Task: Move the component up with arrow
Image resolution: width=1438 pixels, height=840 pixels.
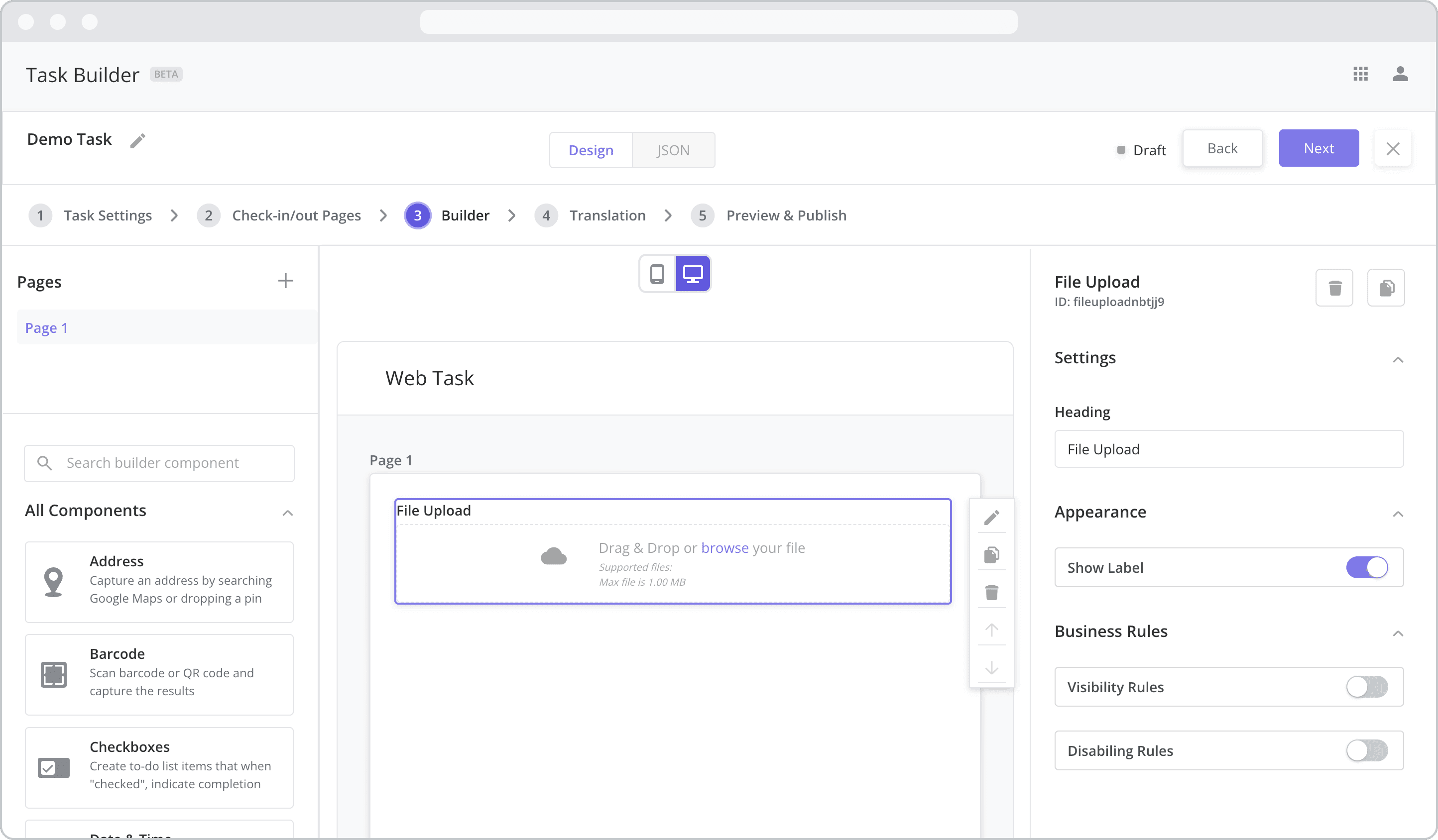Action: [991, 630]
